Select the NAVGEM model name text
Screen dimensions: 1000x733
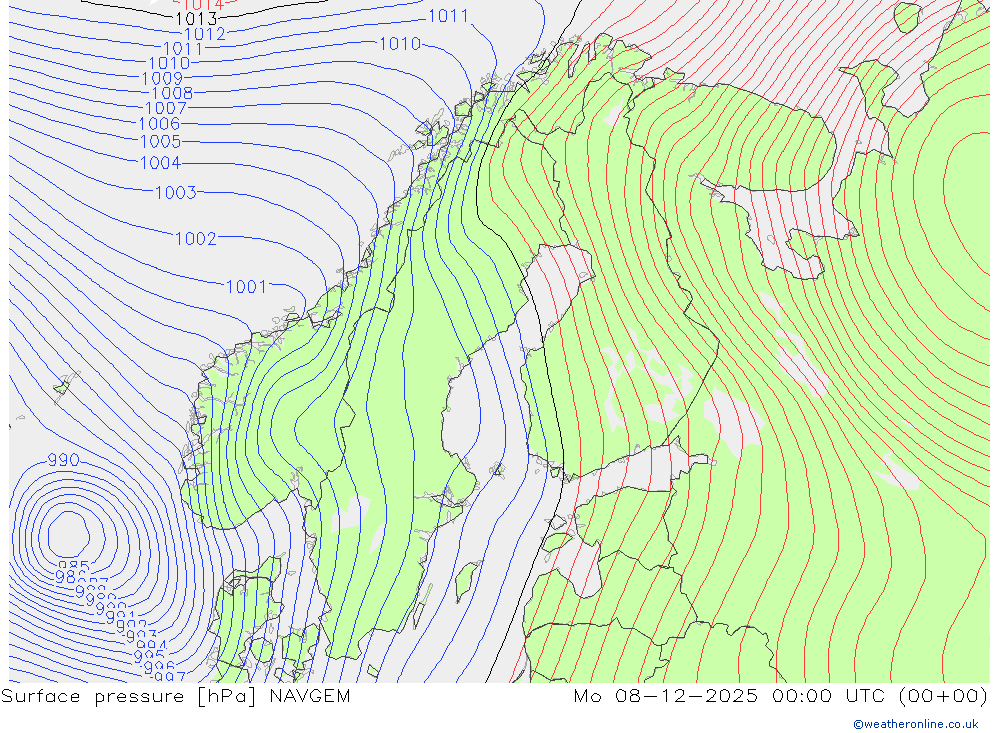pyautogui.click(x=310, y=696)
